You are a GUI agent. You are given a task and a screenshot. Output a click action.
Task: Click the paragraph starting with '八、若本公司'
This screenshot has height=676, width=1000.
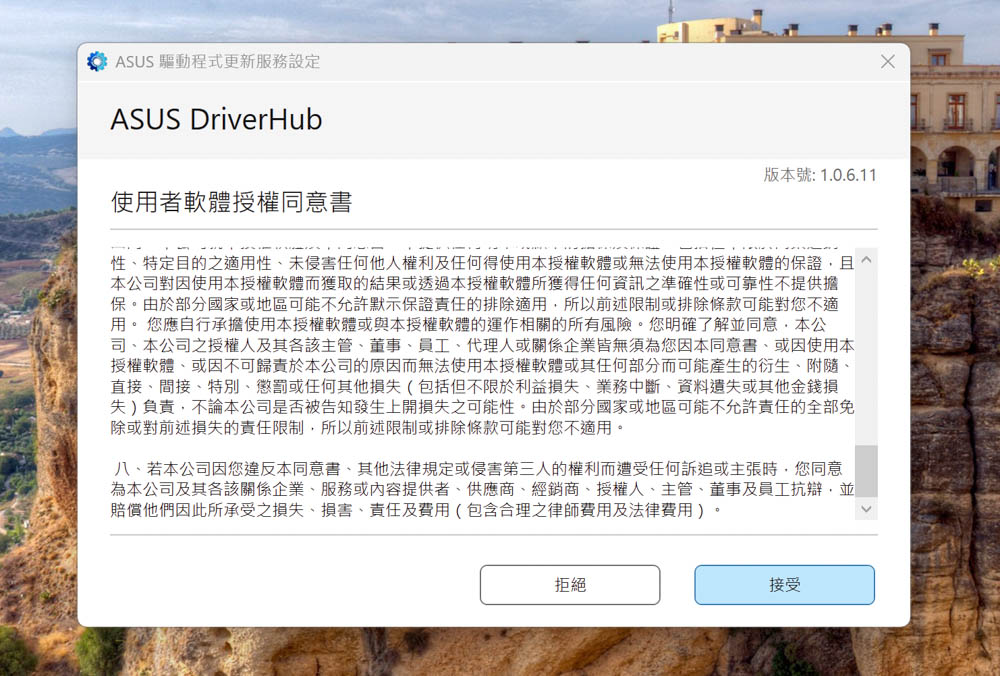tap(476, 469)
